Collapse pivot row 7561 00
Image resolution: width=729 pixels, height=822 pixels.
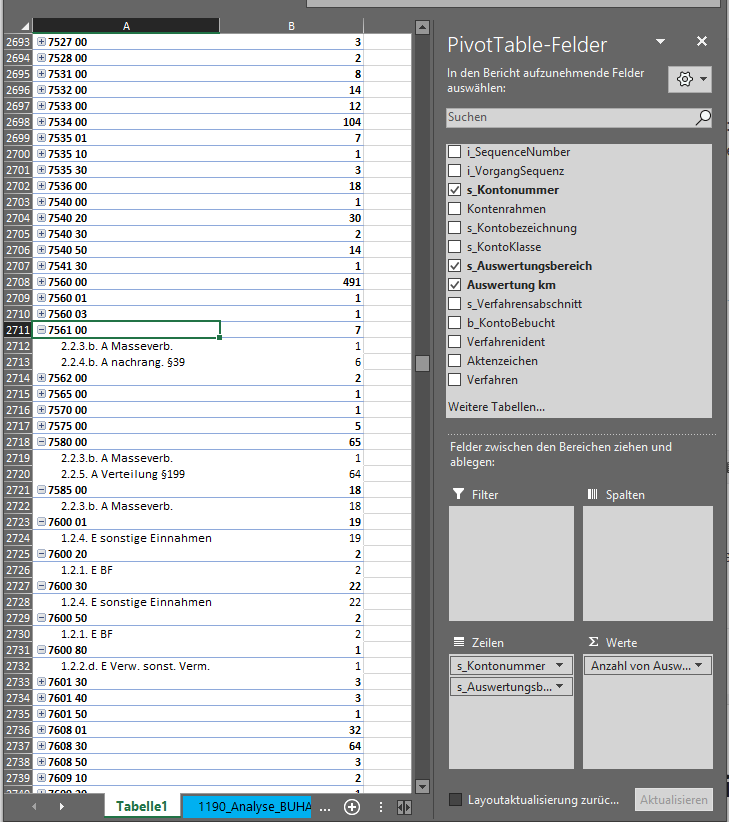(41, 330)
